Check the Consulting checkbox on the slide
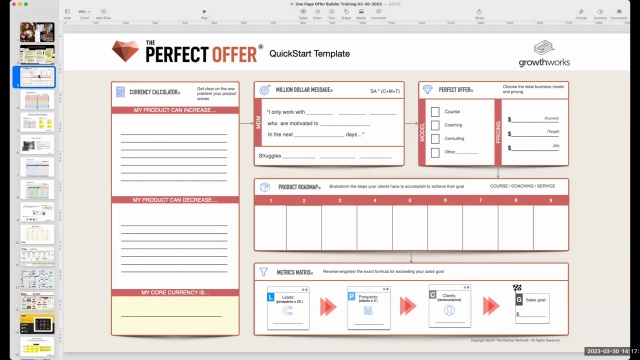The width and height of the screenshot is (640, 360). tap(435, 139)
